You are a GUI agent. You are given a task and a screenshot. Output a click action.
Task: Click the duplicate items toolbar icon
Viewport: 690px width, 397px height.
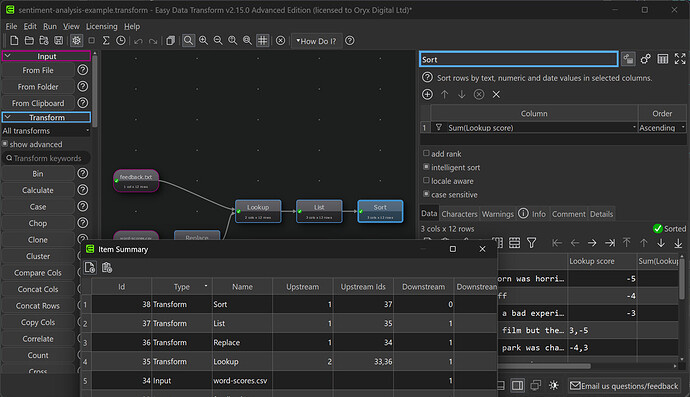tap(170, 41)
